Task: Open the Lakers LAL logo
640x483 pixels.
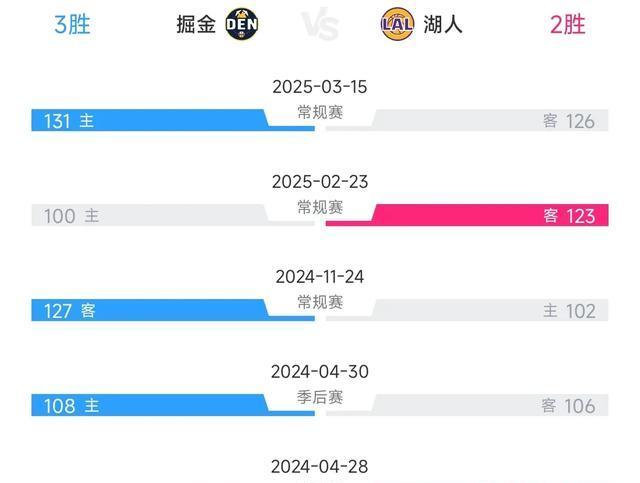Action: point(397,24)
